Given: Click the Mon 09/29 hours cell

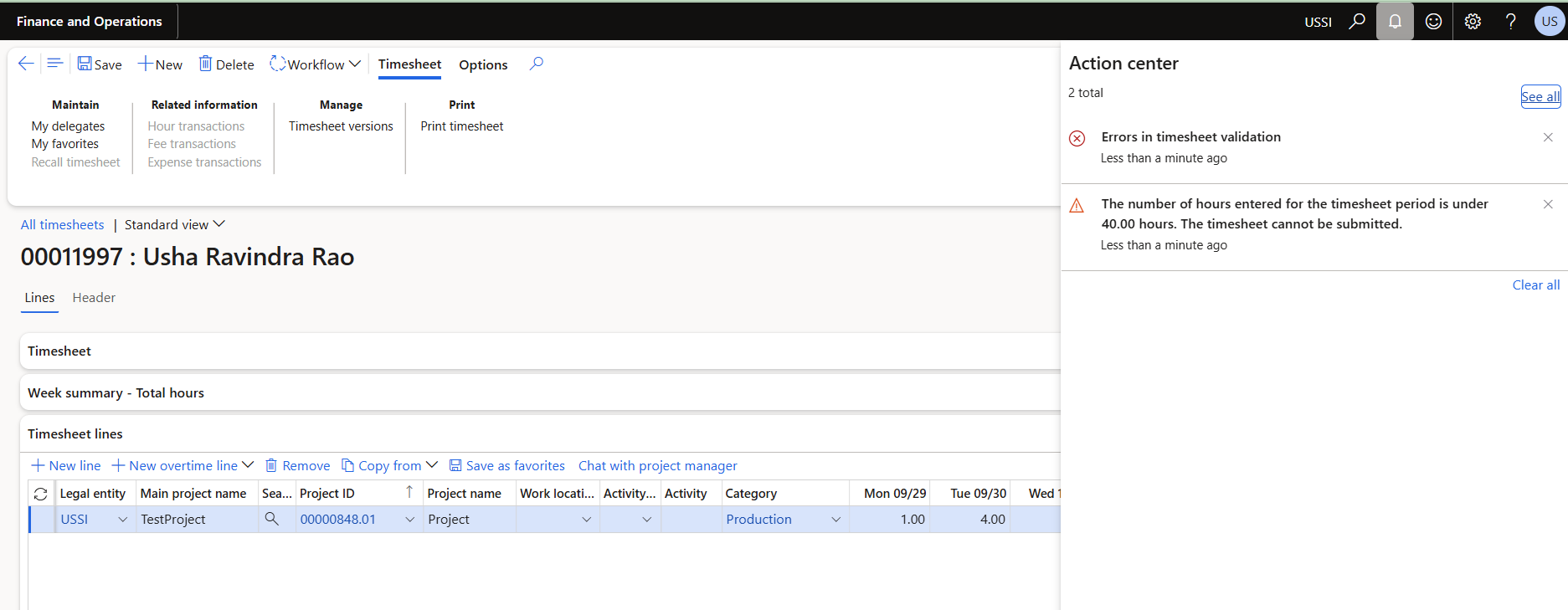Looking at the screenshot, I should point(889,519).
